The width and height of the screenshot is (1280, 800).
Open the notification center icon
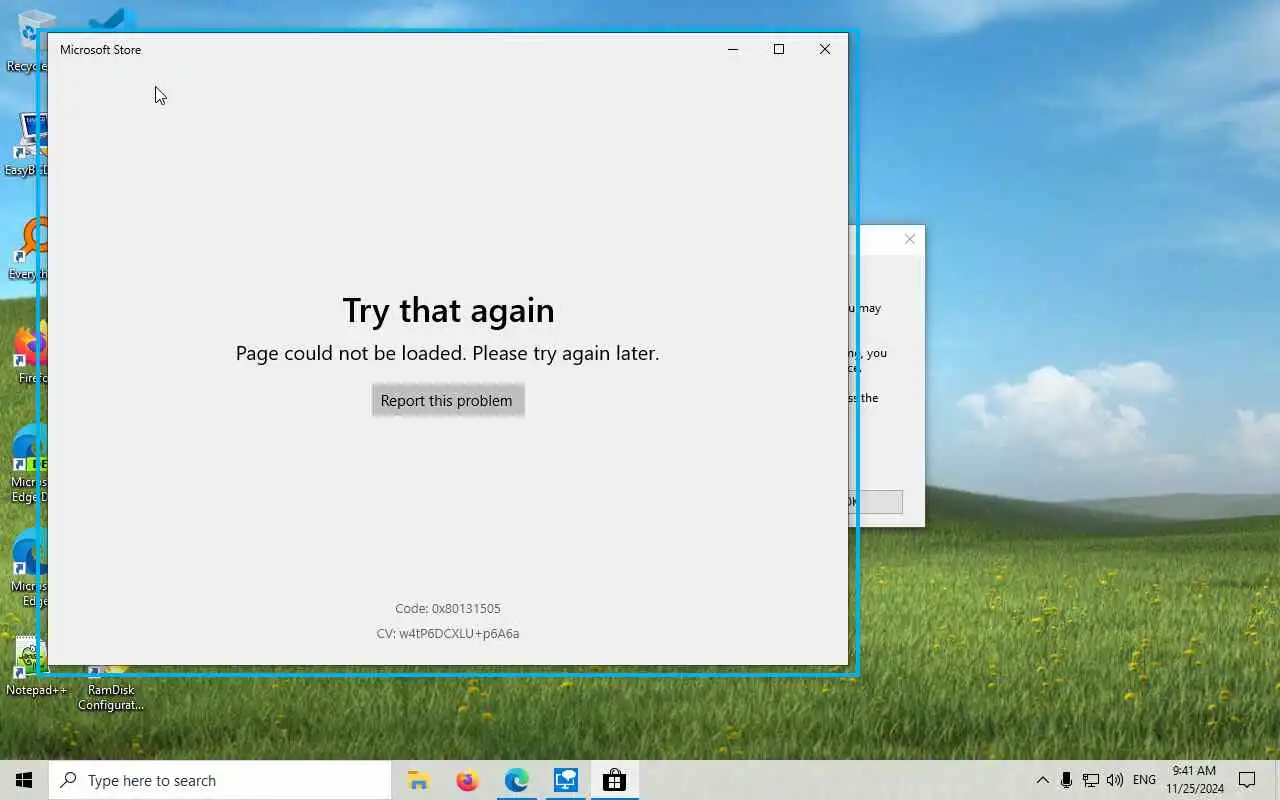pos(1247,780)
